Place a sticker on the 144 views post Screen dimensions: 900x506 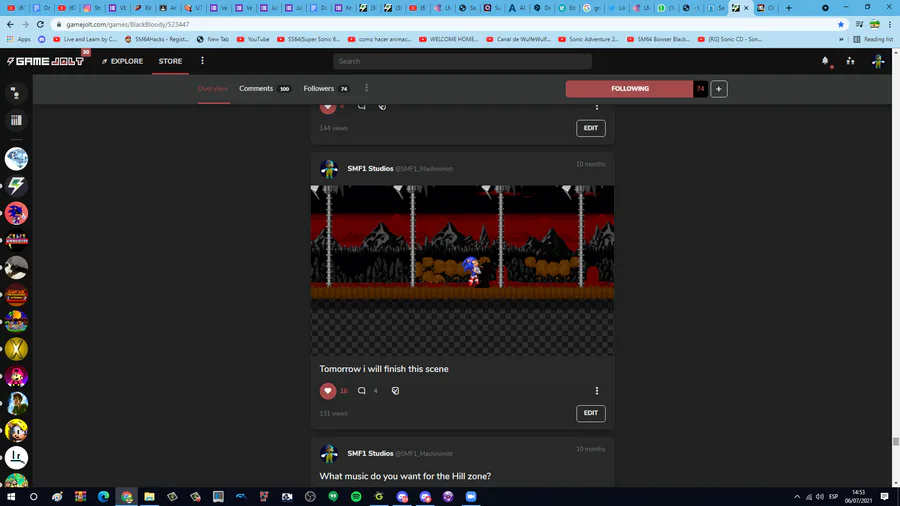click(382, 106)
